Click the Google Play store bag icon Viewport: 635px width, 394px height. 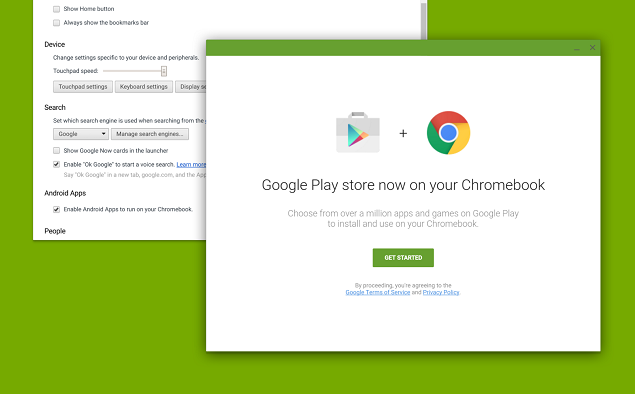358,132
